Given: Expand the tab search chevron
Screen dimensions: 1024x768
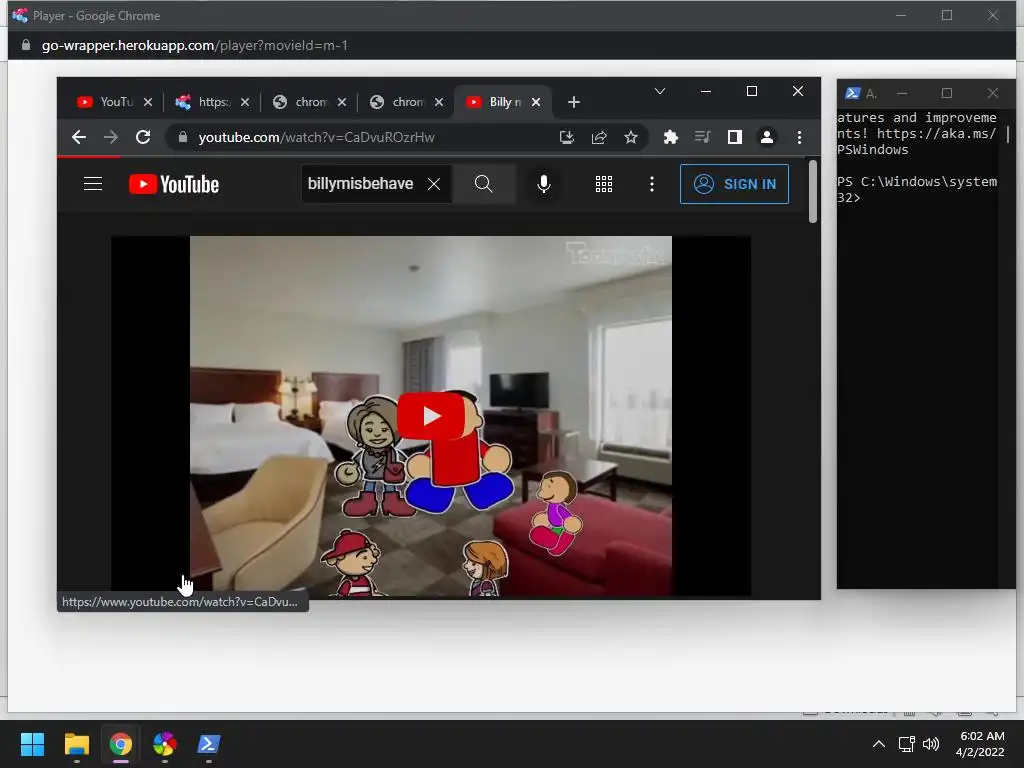Looking at the screenshot, I should coord(660,91).
